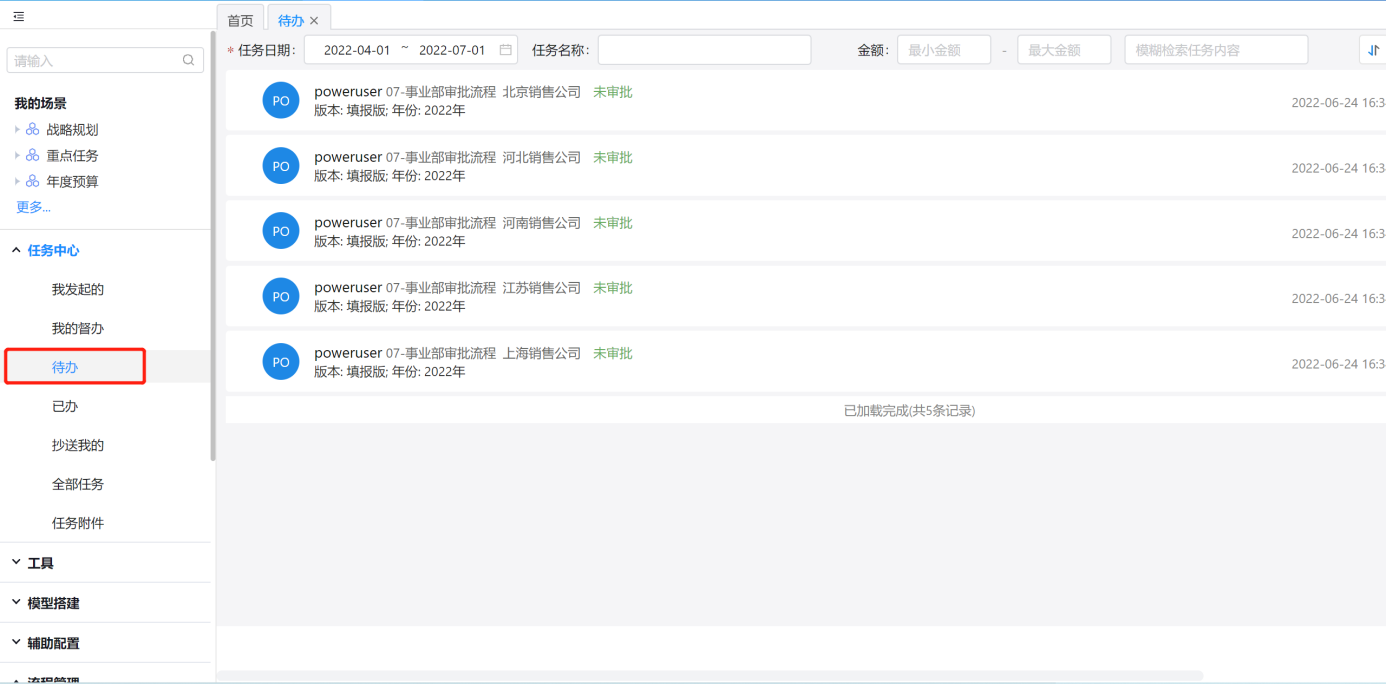Open 已办 in the task center menu
This screenshot has height=684, width=1386.
pos(65,407)
